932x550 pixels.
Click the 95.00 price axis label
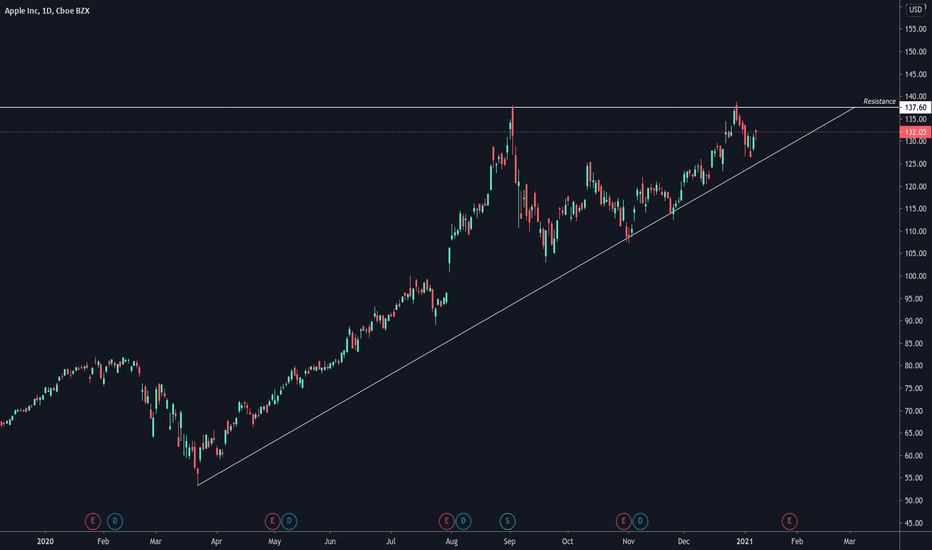[x=915, y=298]
